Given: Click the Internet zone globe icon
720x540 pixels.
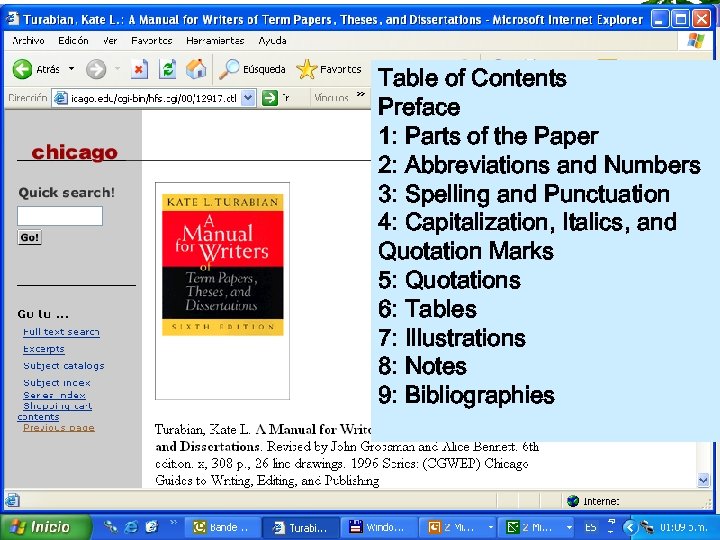Looking at the screenshot, I should pos(573,501).
